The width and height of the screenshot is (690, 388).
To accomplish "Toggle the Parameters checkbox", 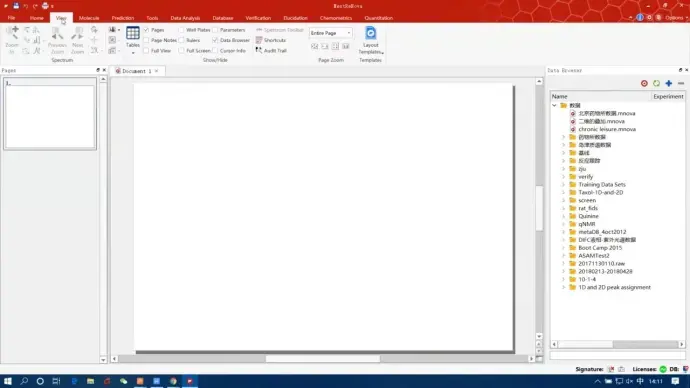I will coord(215,30).
